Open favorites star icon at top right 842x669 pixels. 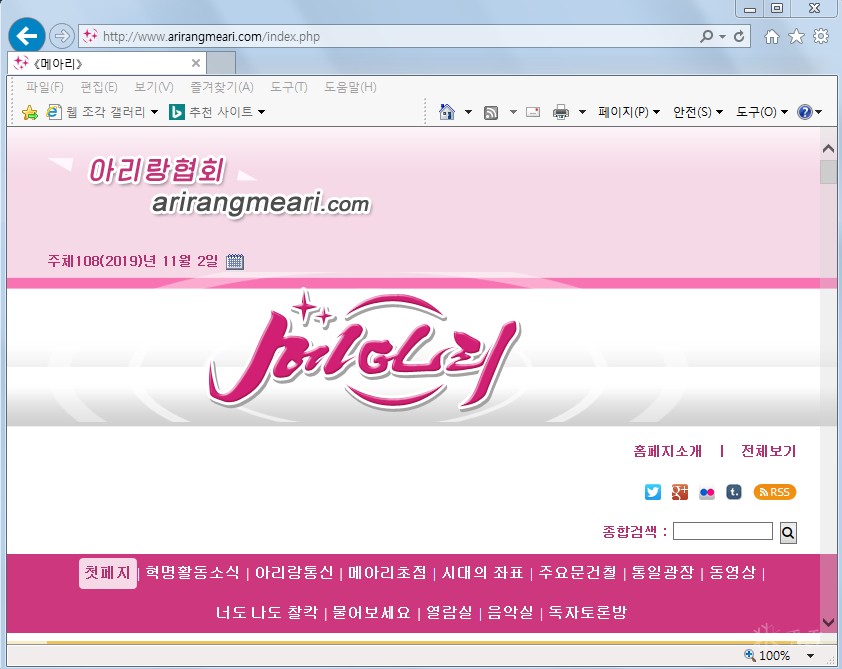click(x=796, y=36)
